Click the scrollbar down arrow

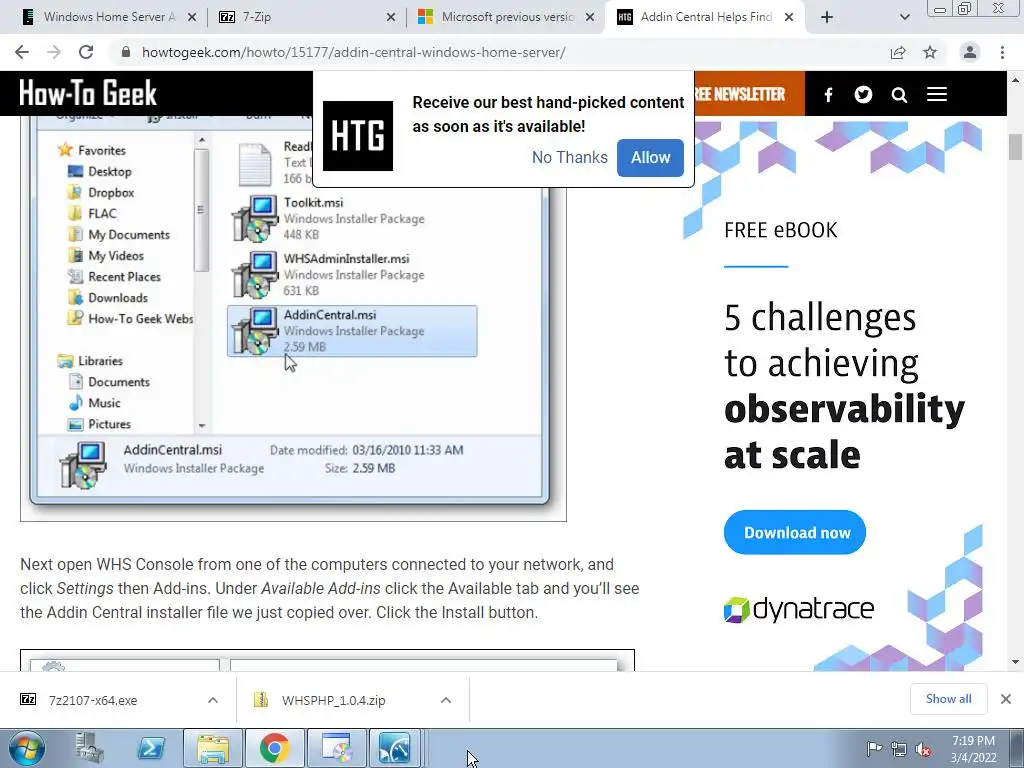pyautogui.click(x=1015, y=662)
